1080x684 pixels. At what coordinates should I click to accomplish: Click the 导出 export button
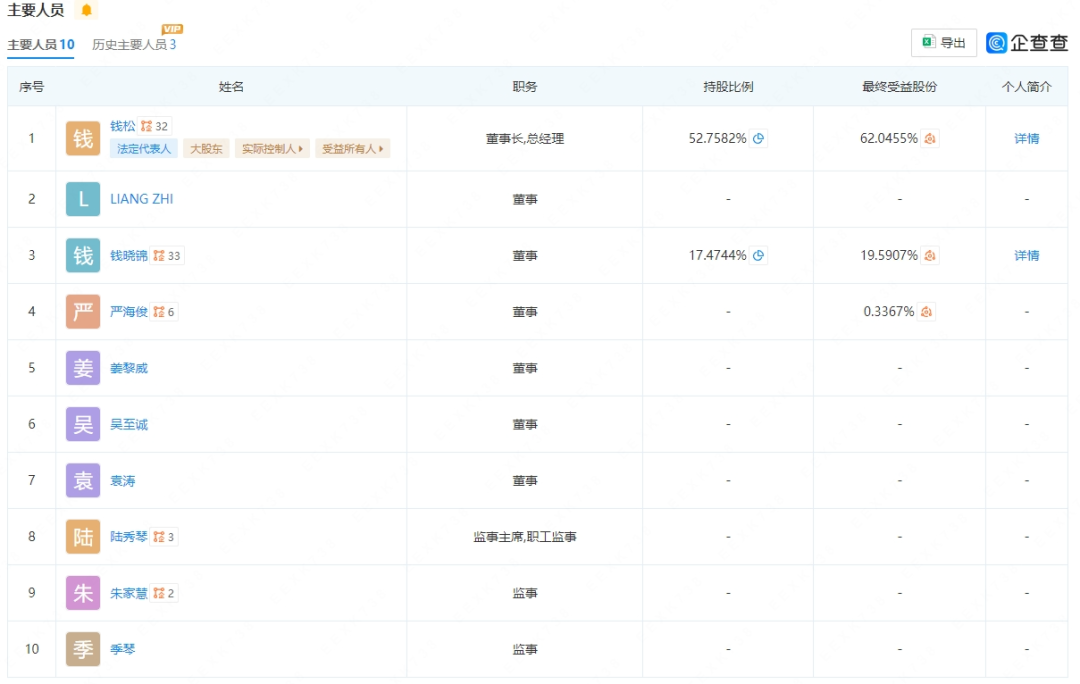pyautogui.click(x=944, y=43)
